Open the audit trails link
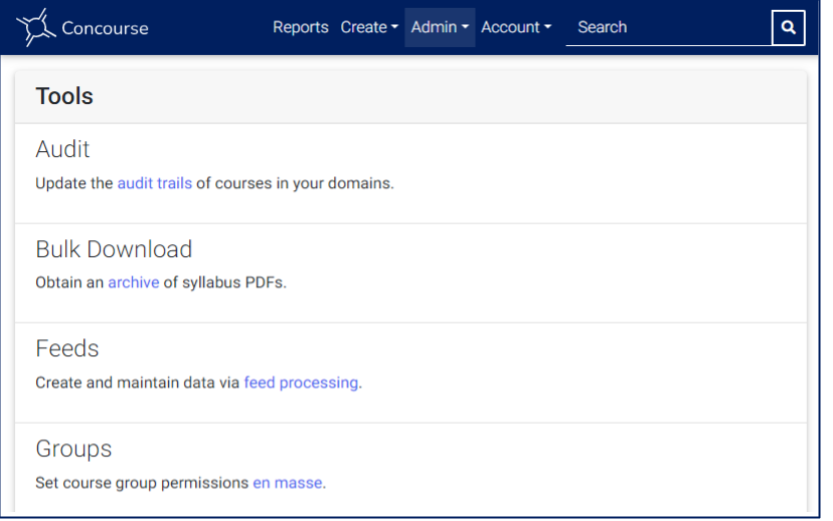 coord(155,183)
